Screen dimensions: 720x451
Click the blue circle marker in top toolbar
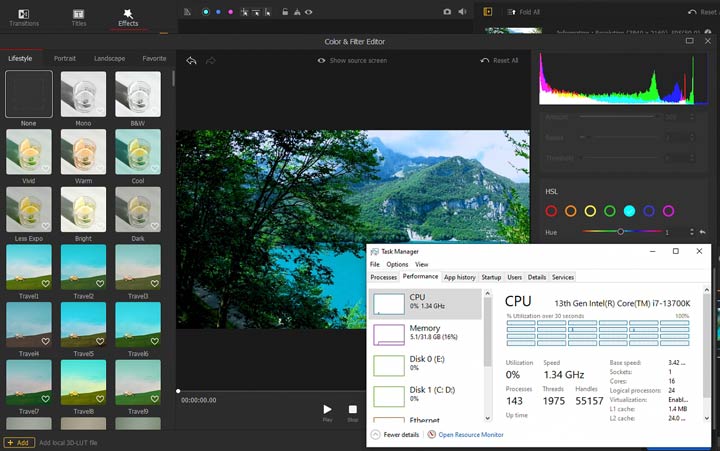218,12
